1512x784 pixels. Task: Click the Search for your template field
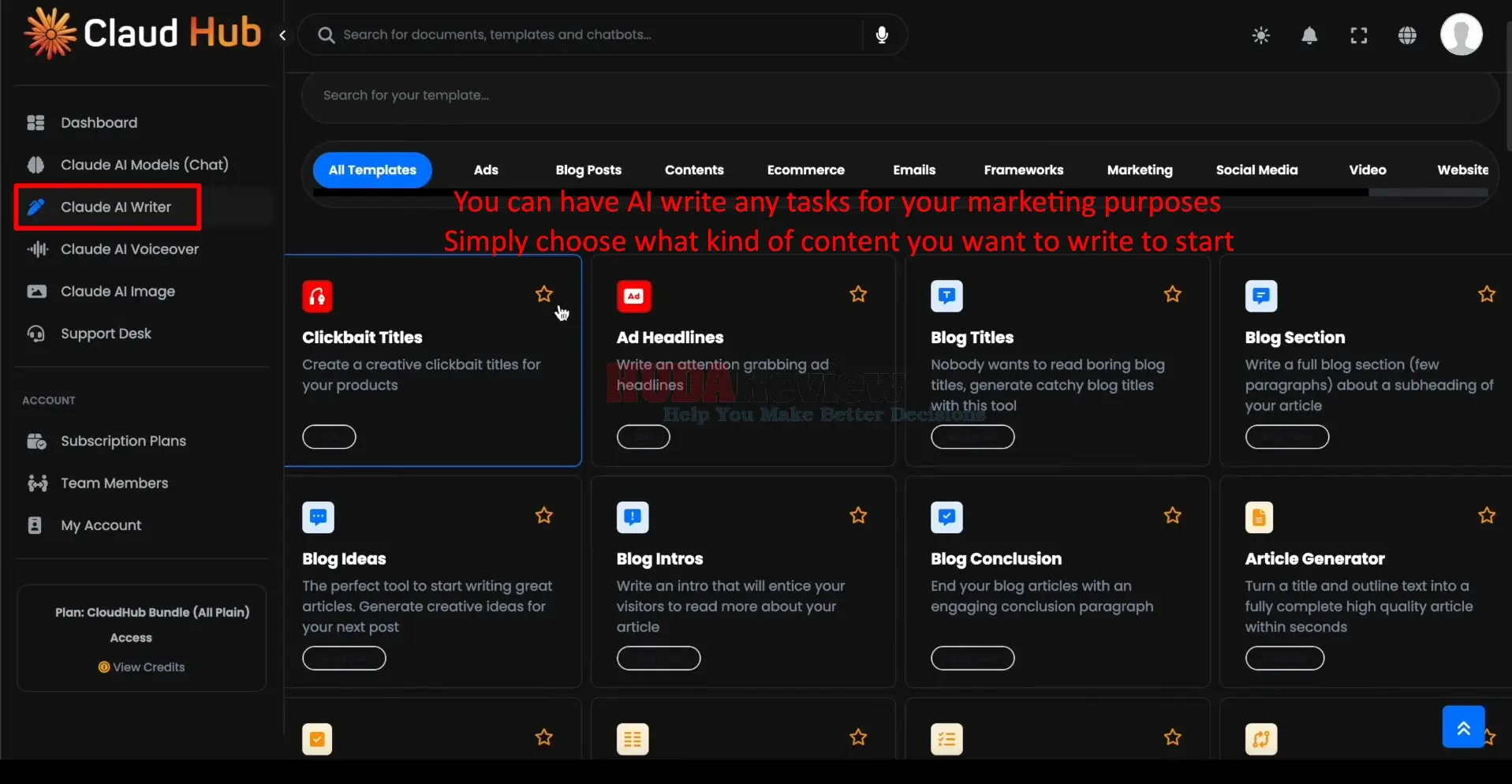point(899,95)
